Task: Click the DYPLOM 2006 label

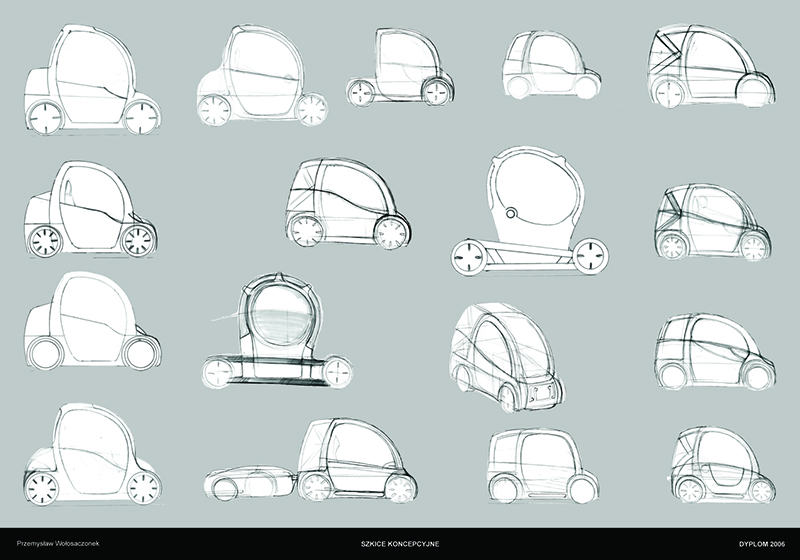Action: click(x=762, y=544)
